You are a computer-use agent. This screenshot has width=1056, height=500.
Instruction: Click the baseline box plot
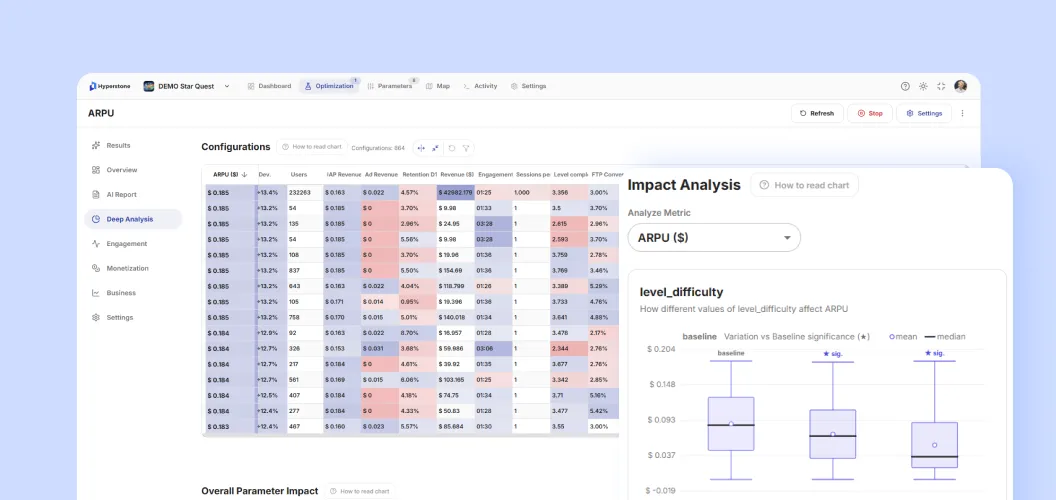pyautogui.click(x=731, y=424)
